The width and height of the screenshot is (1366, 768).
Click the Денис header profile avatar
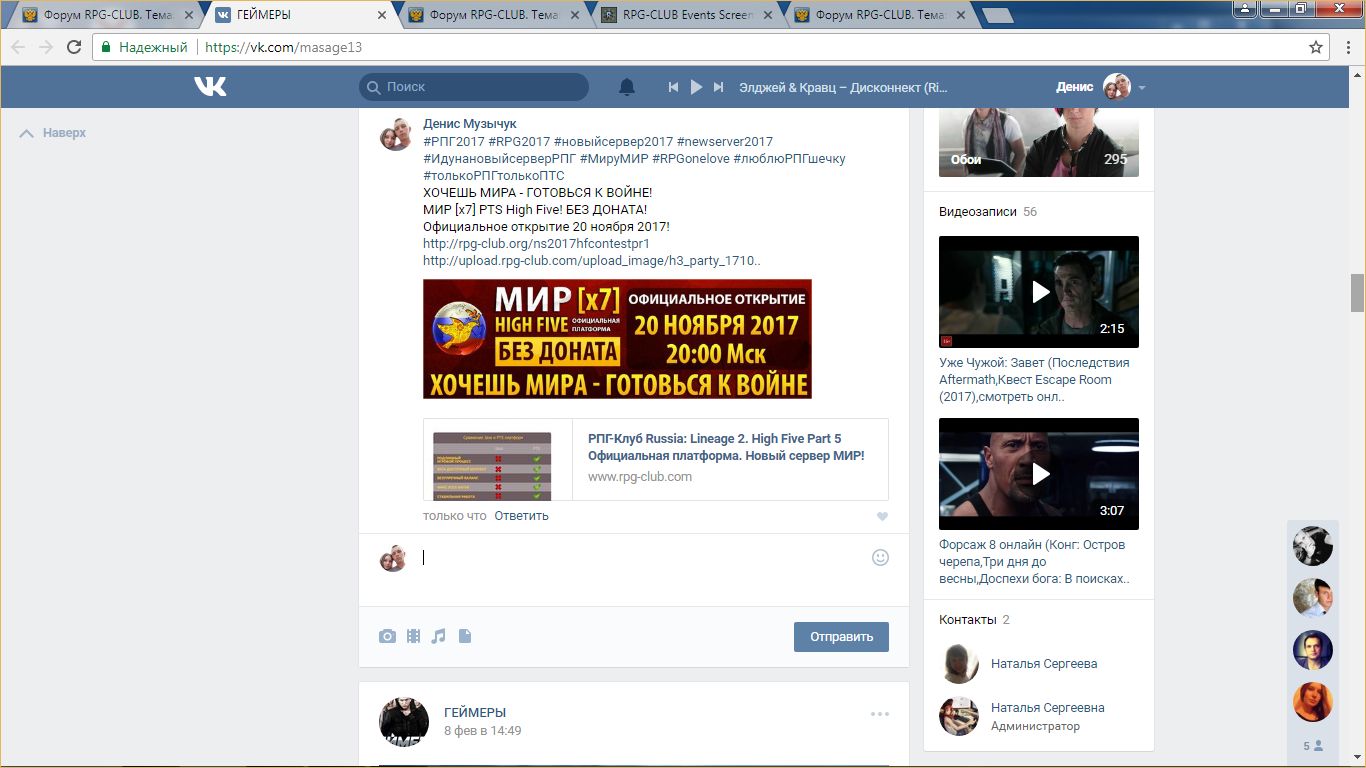pyautogui.click(x=1116, y=87)
